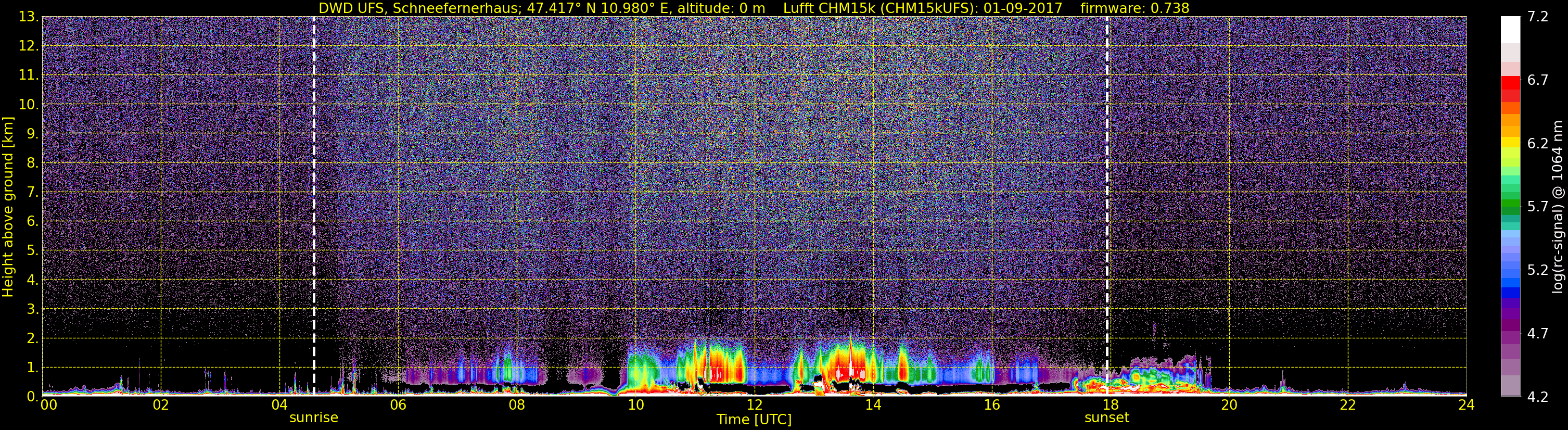The width and height of the screenshot is (1568, 430).
Task: Click the 'sunset' label below the axis
Action: coord(1106,418)
